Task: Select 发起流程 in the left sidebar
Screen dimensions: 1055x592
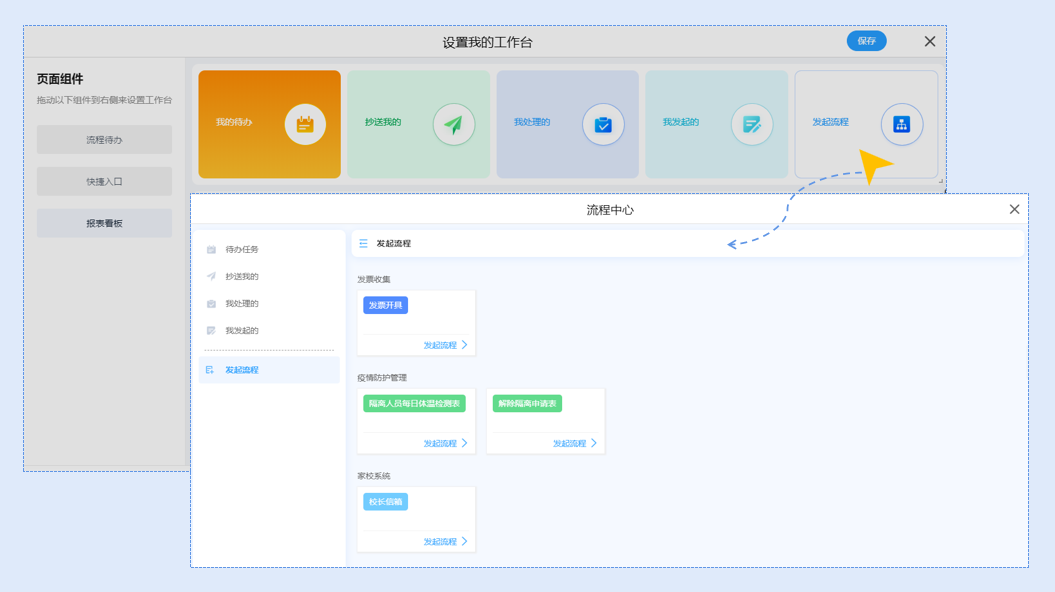Action: click(241, 370)
